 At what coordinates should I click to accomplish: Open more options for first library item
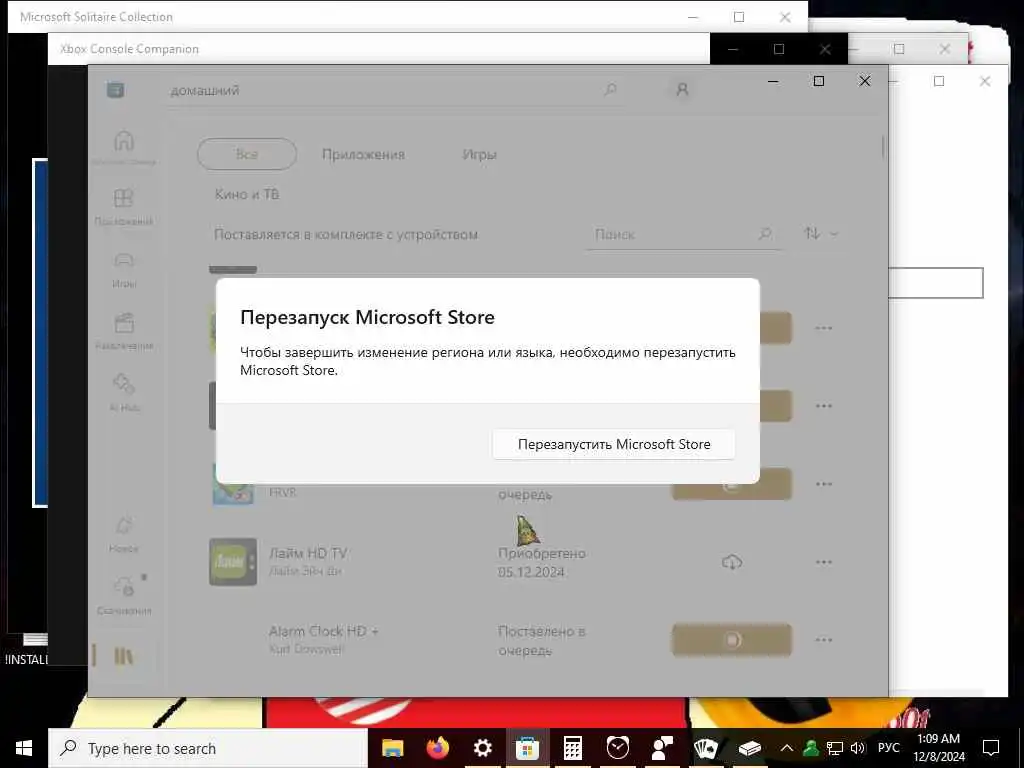point(824,328)
